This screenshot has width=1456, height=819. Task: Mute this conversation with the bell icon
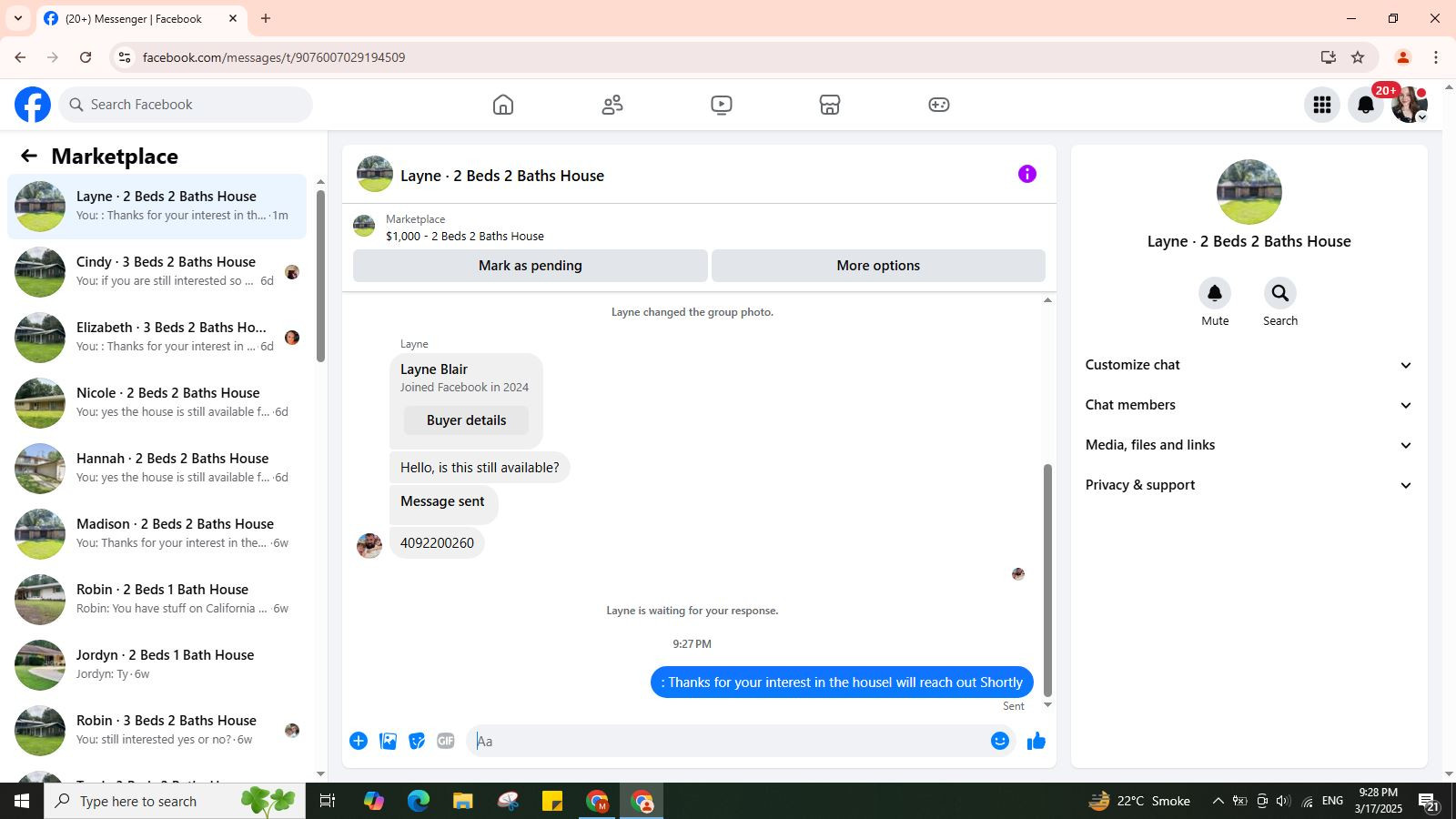pos(1215,293)
